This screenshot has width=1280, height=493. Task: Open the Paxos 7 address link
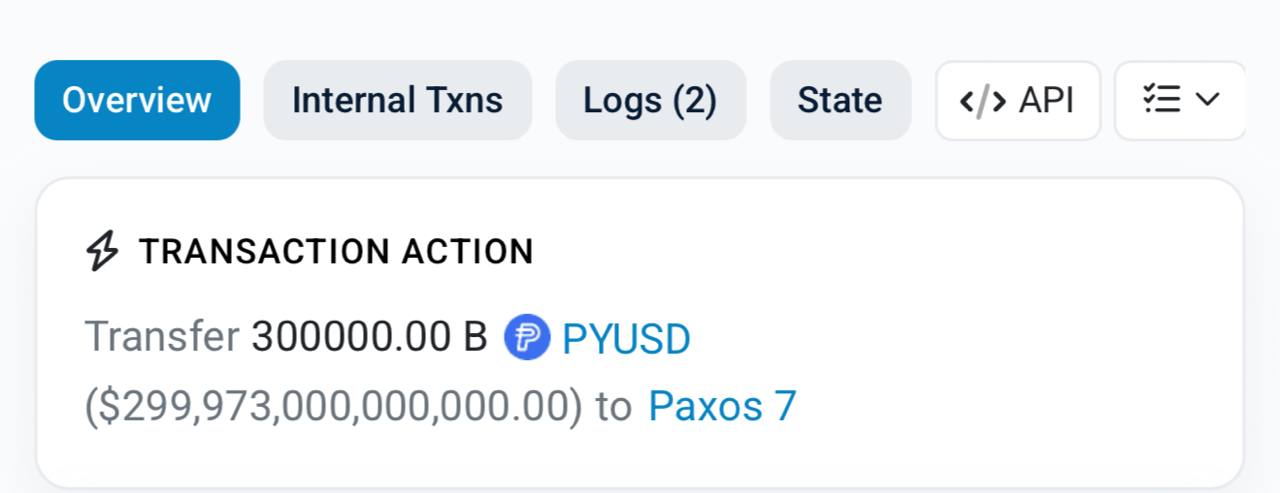click(722, 406)
